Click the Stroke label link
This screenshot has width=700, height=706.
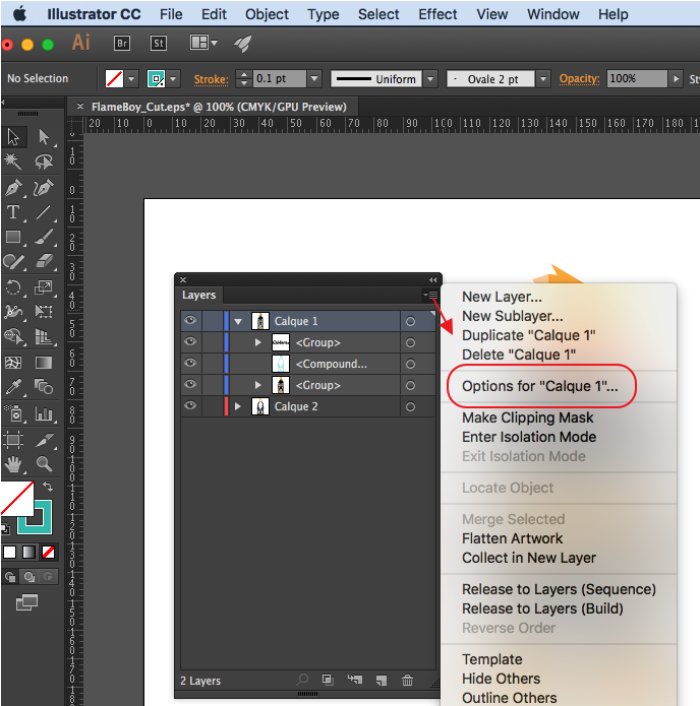coord(211,79)
